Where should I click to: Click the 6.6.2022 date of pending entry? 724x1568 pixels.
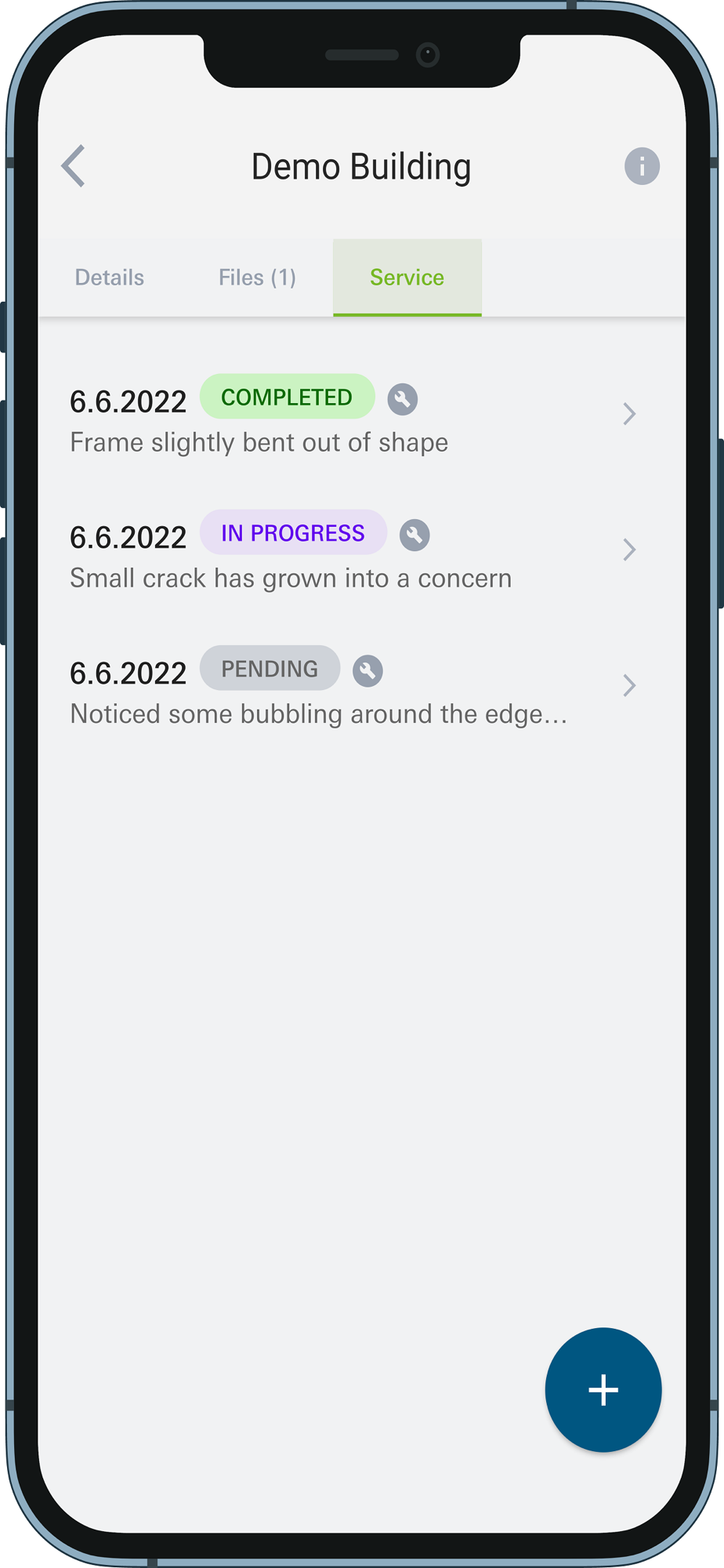tap(129, 673)
